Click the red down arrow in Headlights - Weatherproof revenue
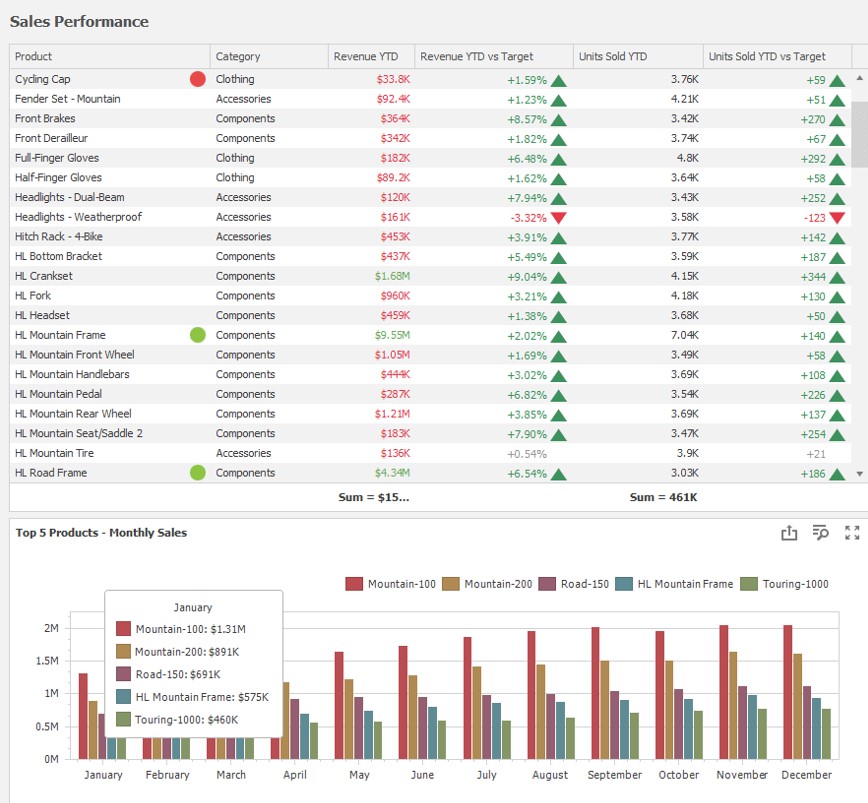This screenshot has width=868, height=803. click(x=558, y=218)
